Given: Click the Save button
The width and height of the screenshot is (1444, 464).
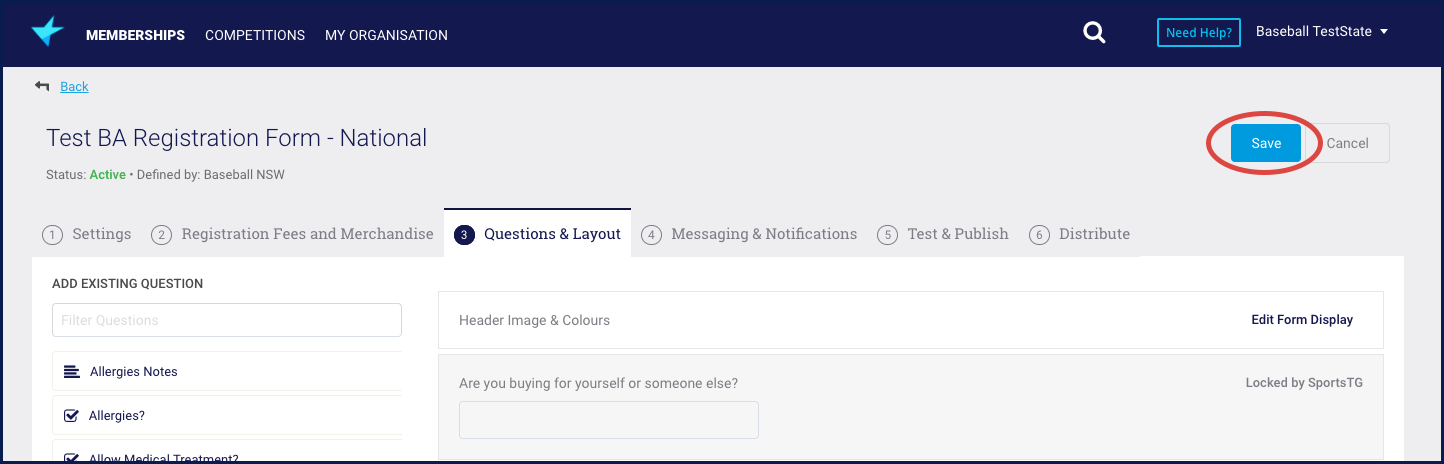Looking at the screenshot, I should coord(1265,143).
